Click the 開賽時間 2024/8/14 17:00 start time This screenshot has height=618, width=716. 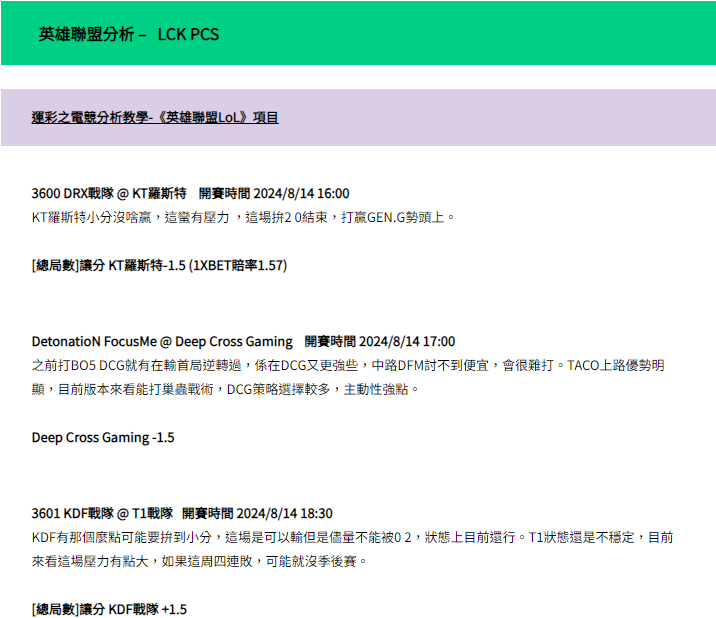pyautogui.click(x=380, y=341)
